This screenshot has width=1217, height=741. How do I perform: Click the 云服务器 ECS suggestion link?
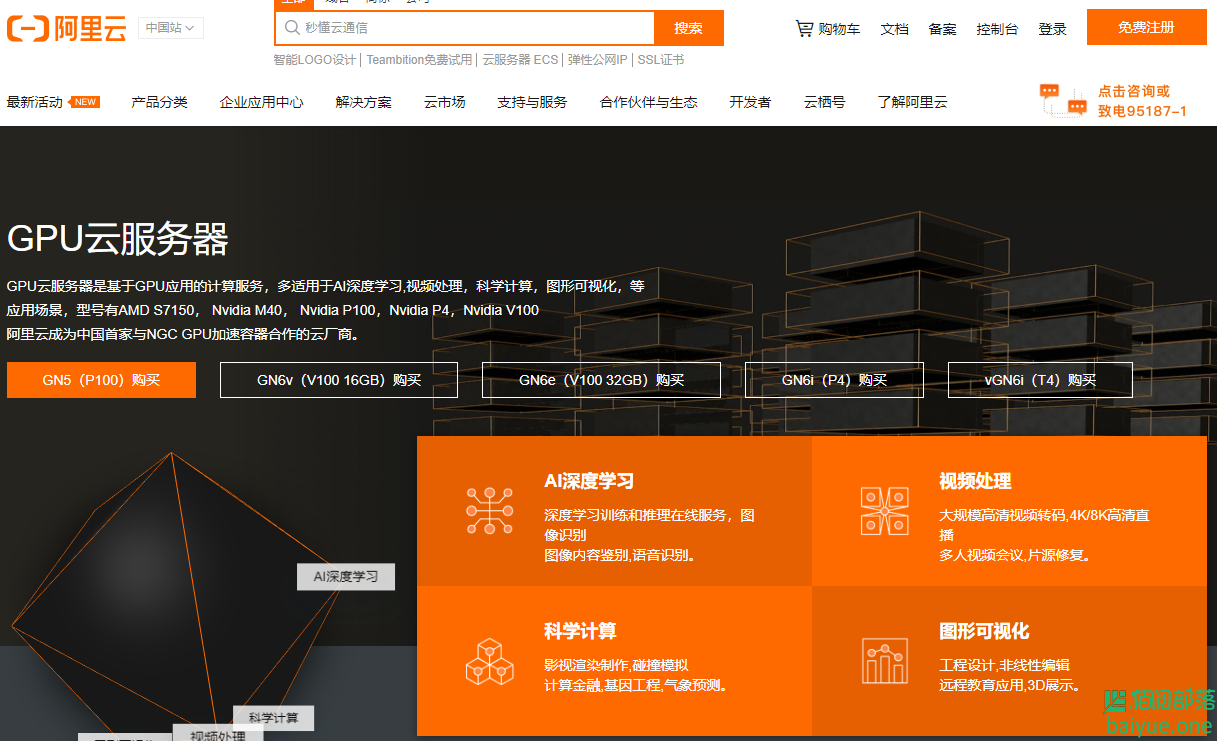point(520,60)
